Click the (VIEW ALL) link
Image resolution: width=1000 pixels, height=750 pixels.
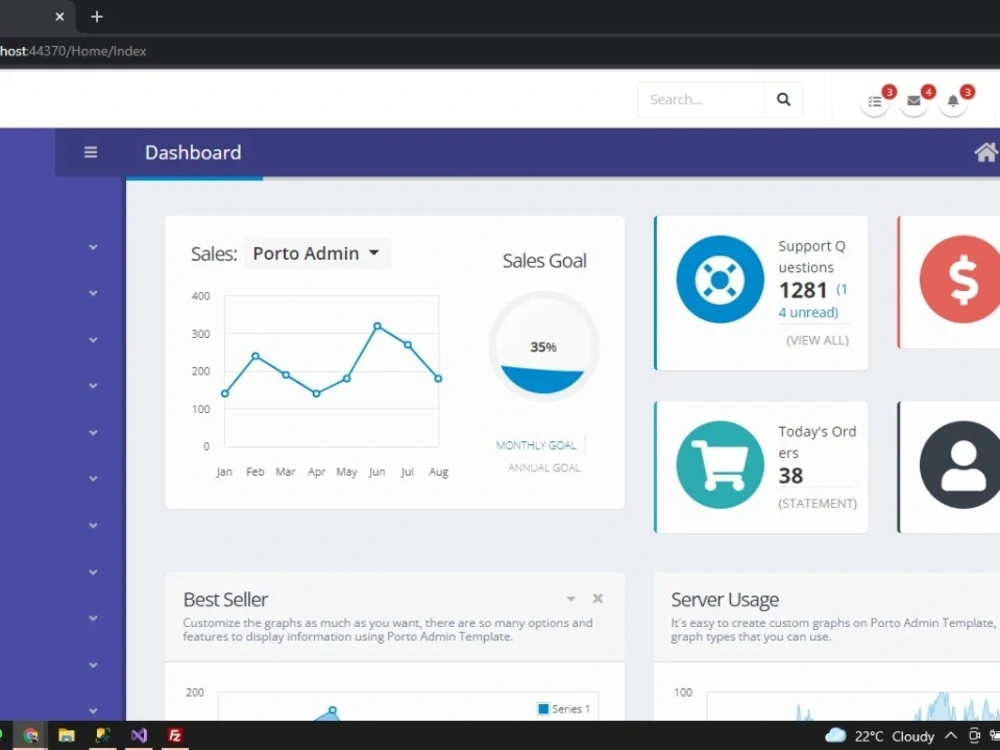(x=817, y=340)
